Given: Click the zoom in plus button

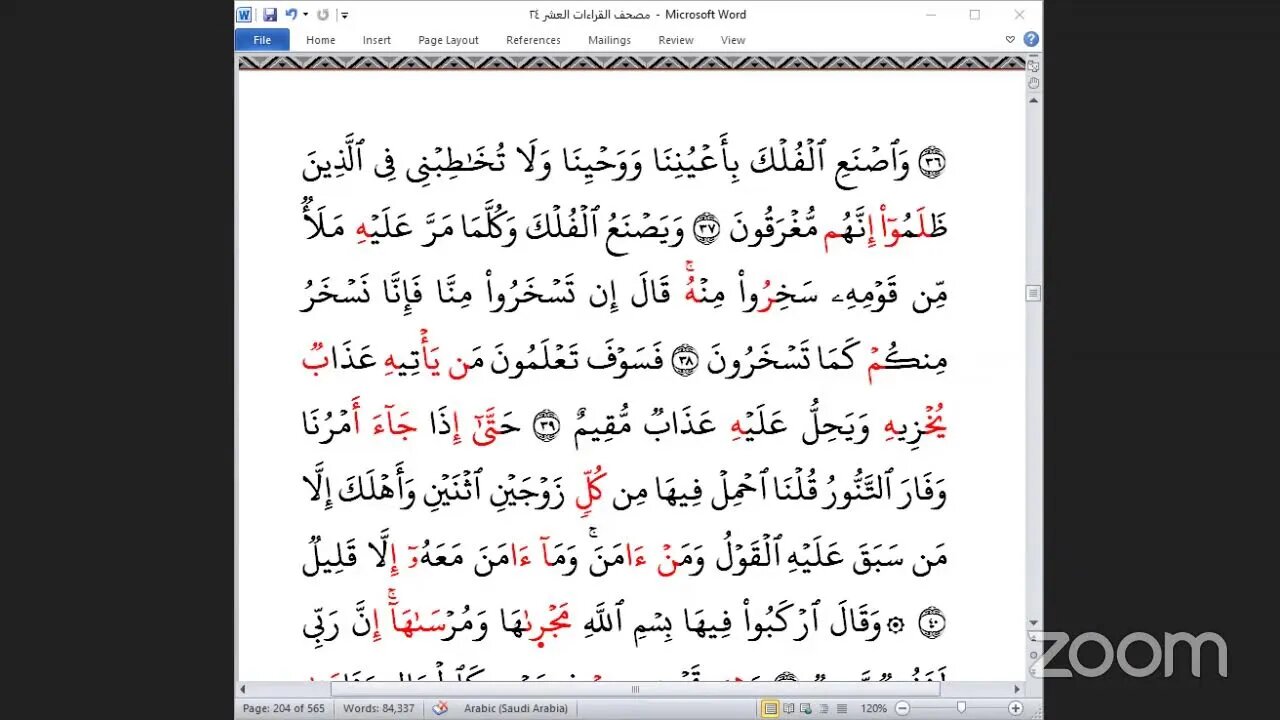Looking at the screenshot, I should click(1016, 709).
